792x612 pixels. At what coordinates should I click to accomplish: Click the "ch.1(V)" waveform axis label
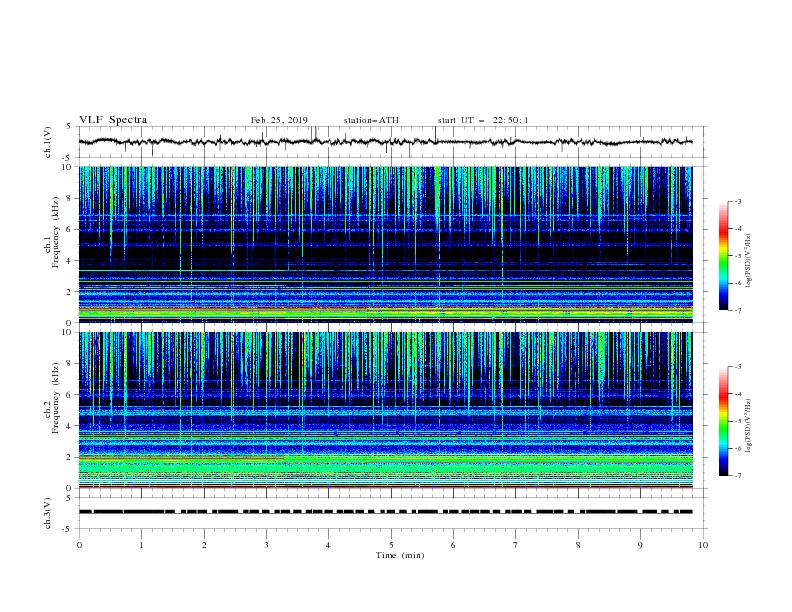48,142
